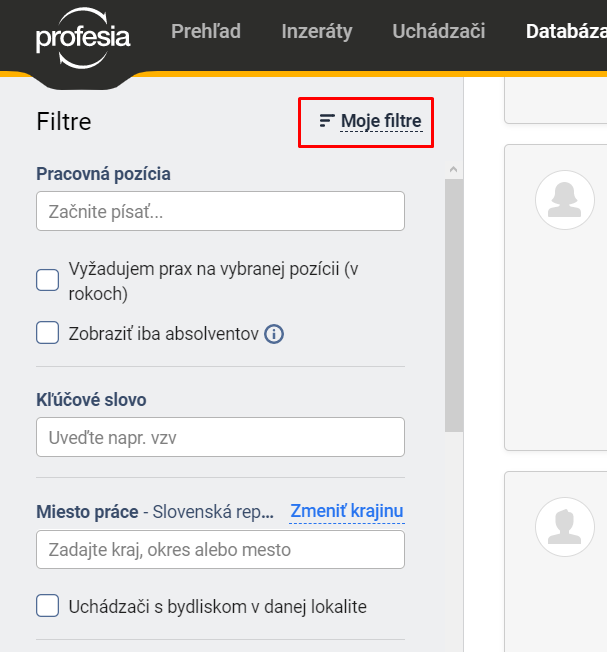607x652 pixels.
Task: Switch to the Uchádzači tab
Action: (x=439, y=31)
